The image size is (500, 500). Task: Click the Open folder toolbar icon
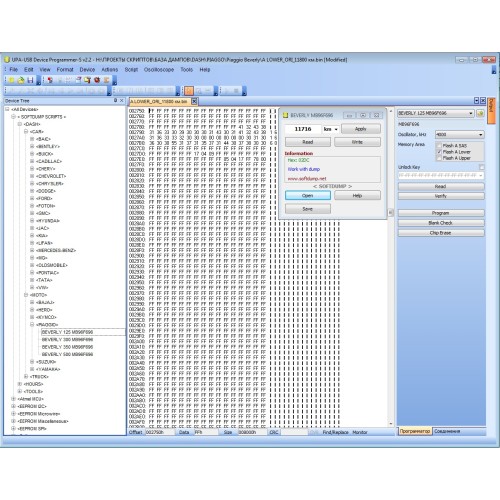point(21,80)
